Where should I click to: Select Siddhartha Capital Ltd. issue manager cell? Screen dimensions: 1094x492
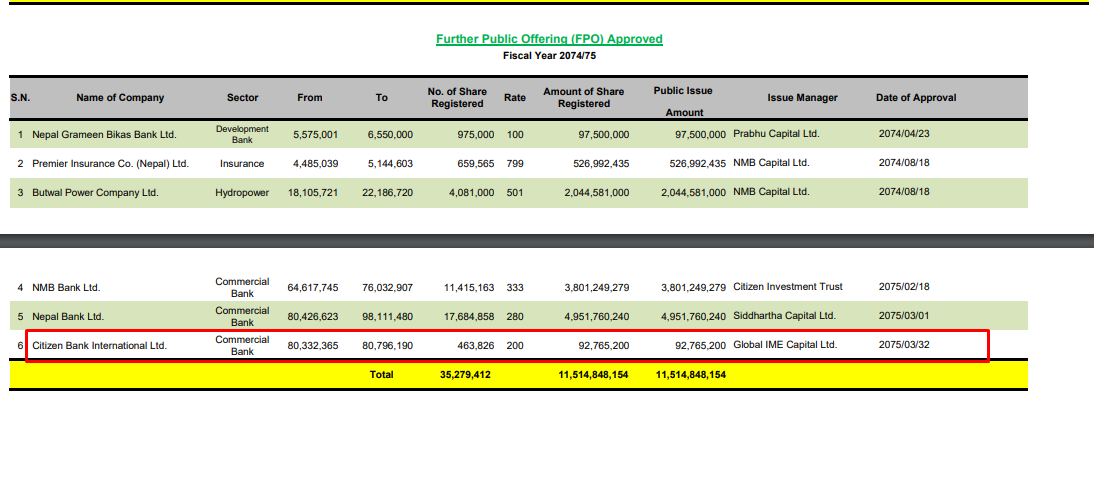pyautogui.click(x=784, y=316)
